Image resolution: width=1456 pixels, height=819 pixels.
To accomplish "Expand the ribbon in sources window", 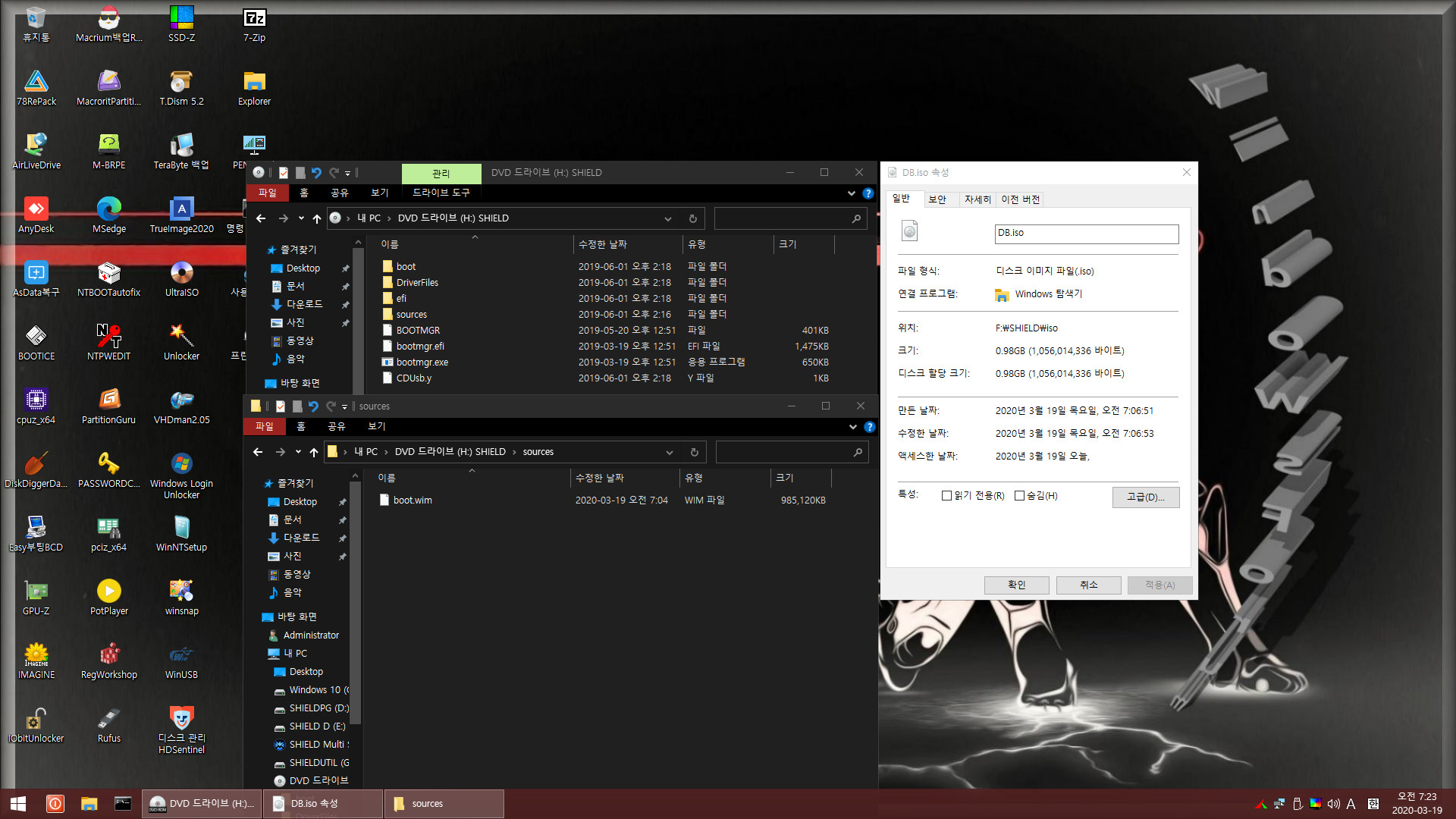I will click(x=853, y=427).
